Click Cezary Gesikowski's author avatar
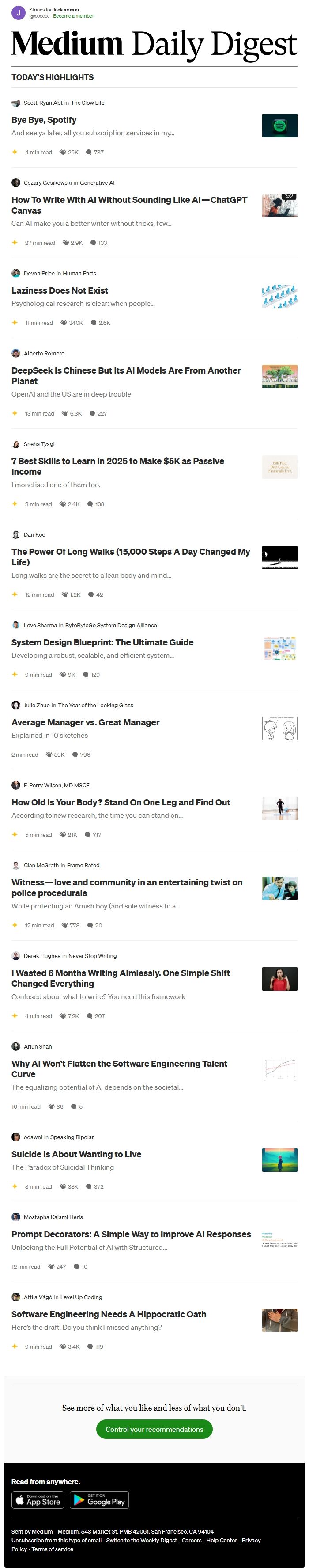Viewport: 309px width, 1568px height. click(x=16, y=183)
